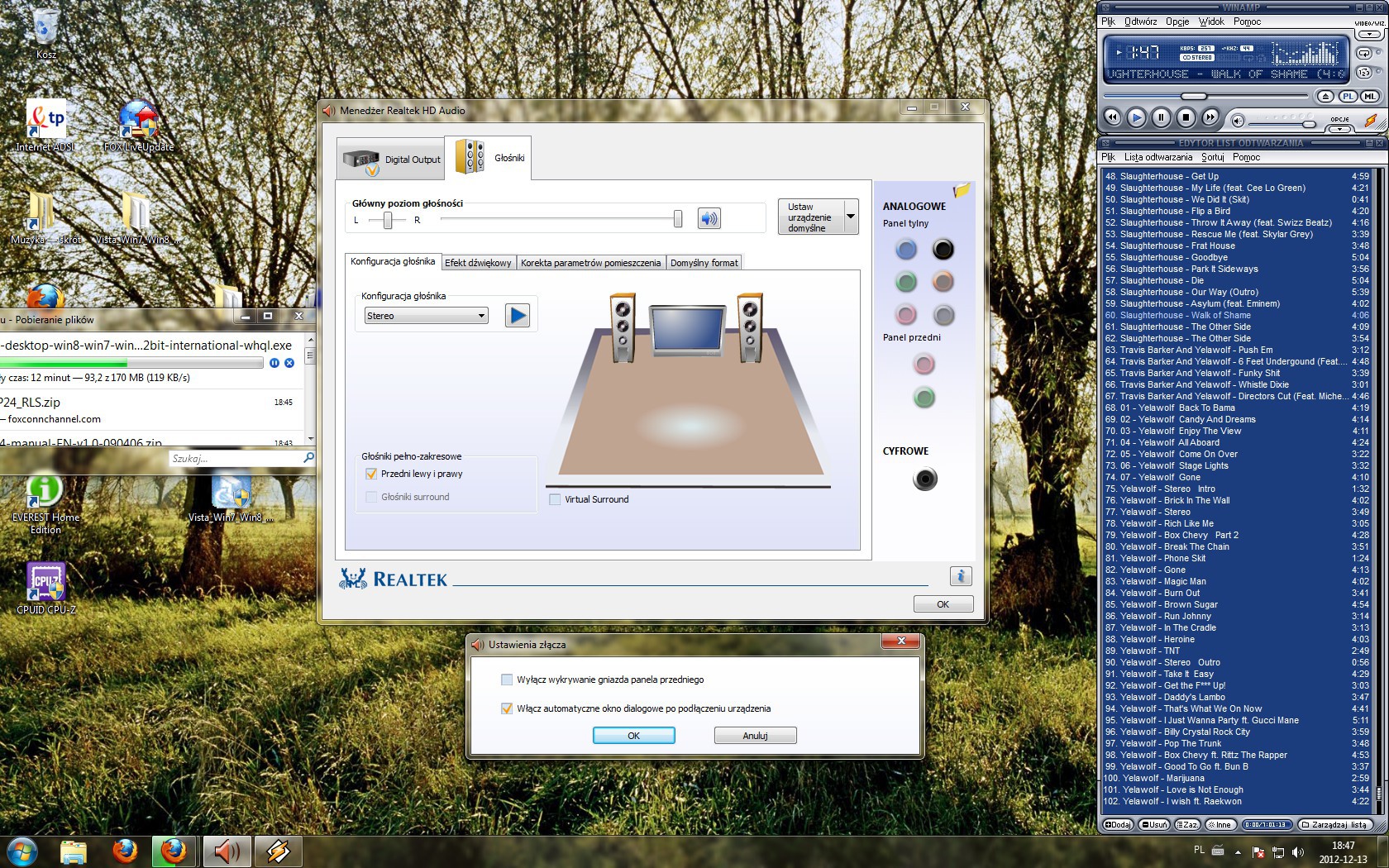Click the right speaker in room preview
The image size is (1389, 868).
tap(750, 328)
